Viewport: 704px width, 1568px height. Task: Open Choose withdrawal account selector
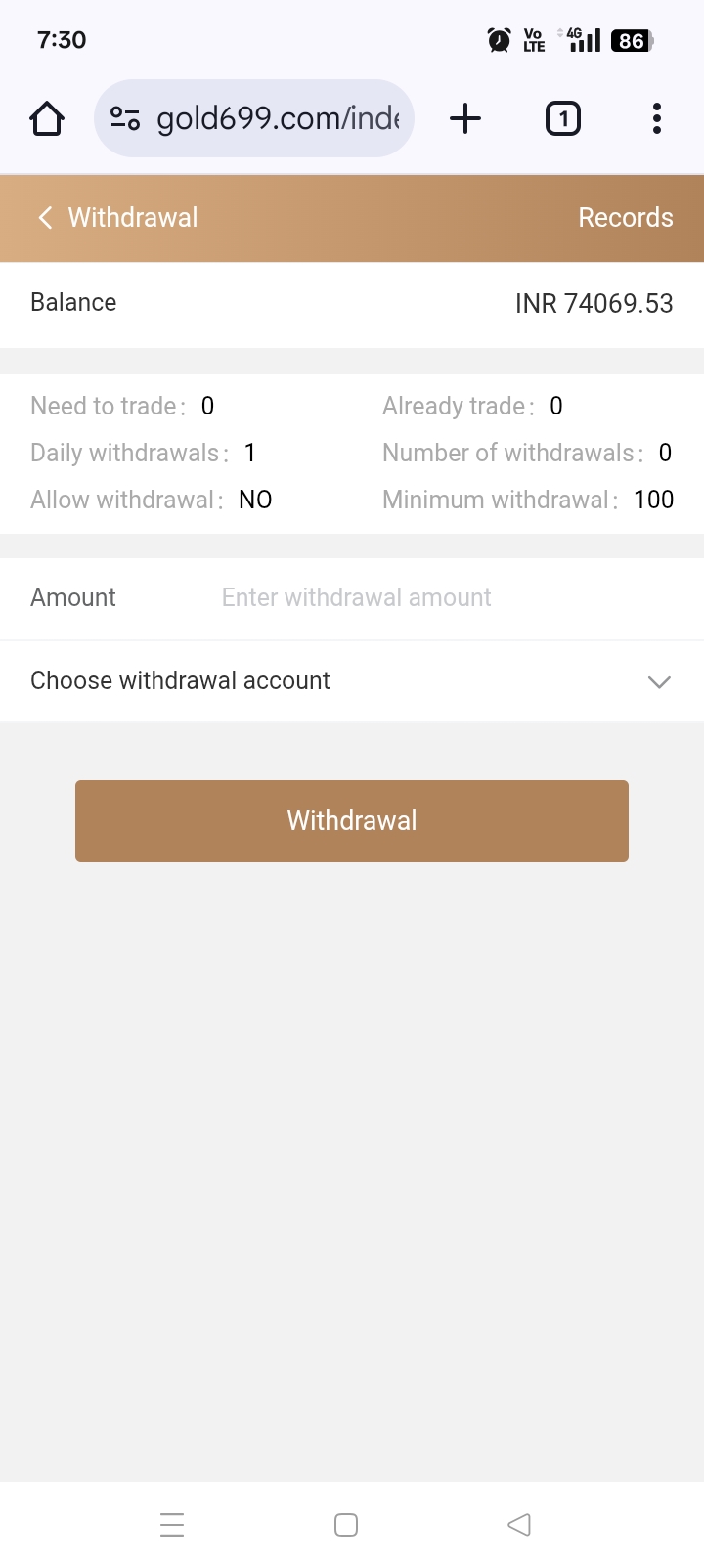click(180, 681)
